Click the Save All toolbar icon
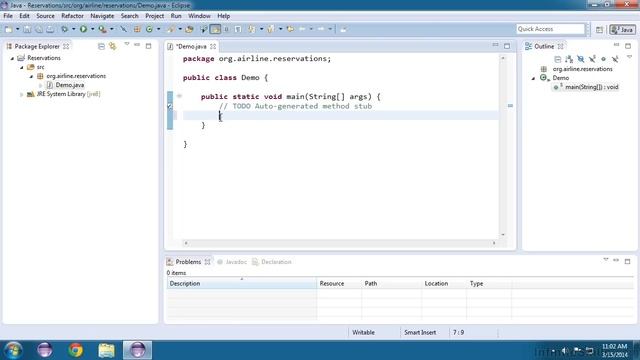The width and height of the screenshot is (640, 360). pyautogui.click(x=39, y=29)
